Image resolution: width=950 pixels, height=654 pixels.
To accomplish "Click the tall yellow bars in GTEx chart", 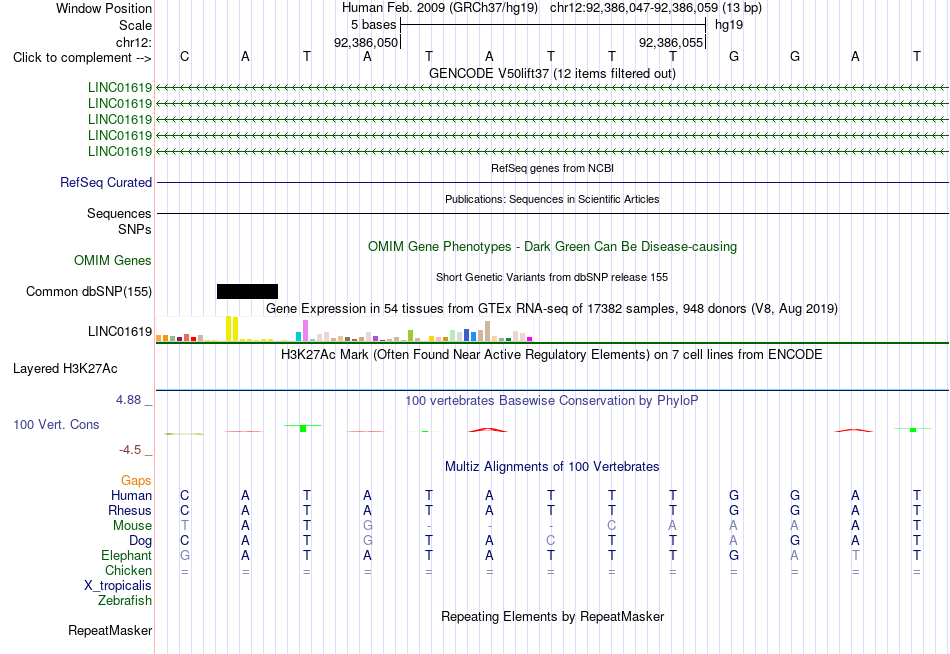I will [x=232, y=329].
